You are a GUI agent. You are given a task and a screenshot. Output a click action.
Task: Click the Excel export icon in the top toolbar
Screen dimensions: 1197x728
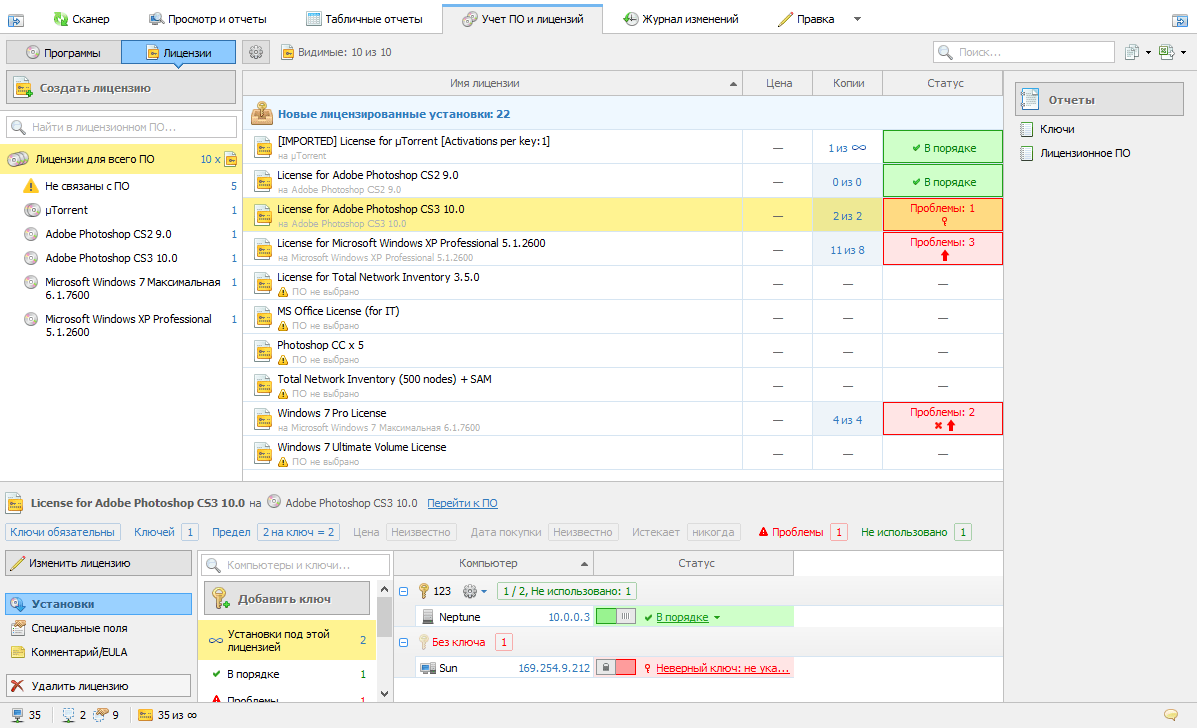point(1166,52)
